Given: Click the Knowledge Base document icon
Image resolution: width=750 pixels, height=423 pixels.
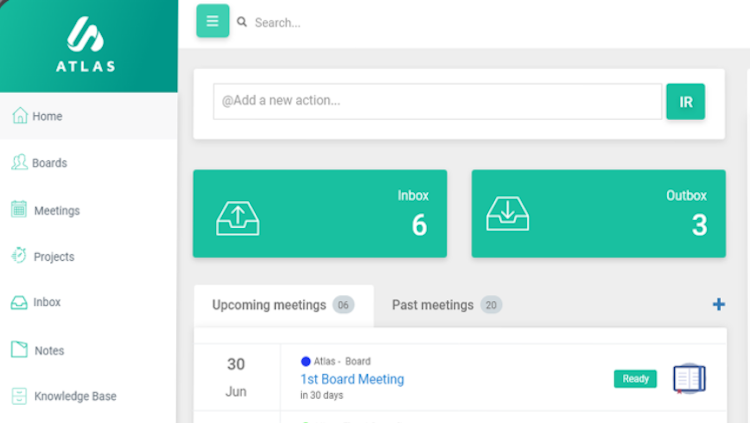Looking at the screenshot, I should click(19, 396).
